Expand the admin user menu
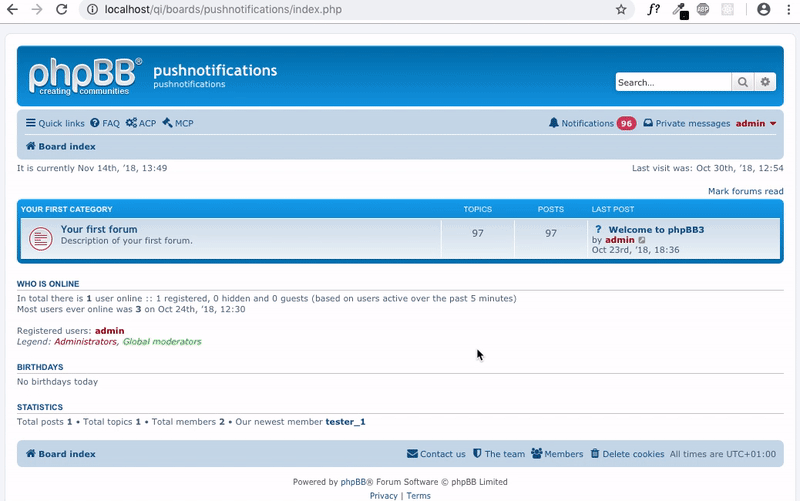This screenshot has width=800, height=501. pos(756,123)
